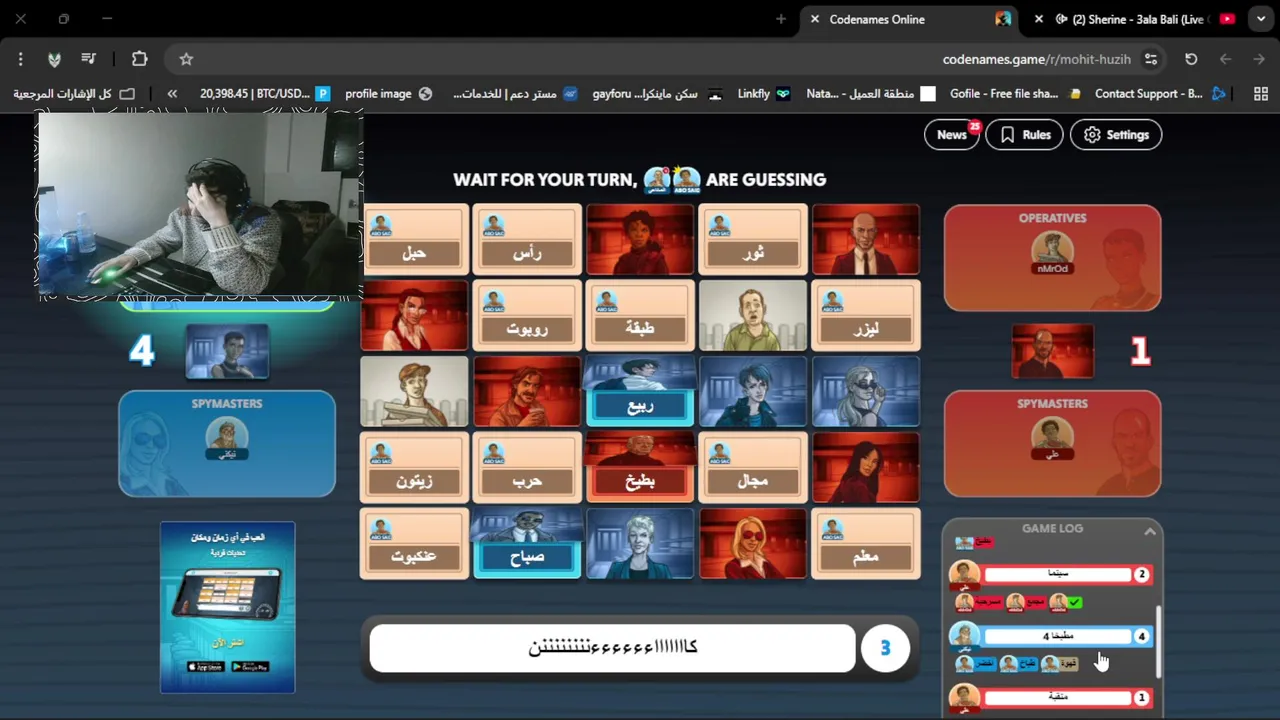The width and height of the screenshot is (1280, 720).
Task: Open the Linkfly bookmark
Action: pos(763,94)
